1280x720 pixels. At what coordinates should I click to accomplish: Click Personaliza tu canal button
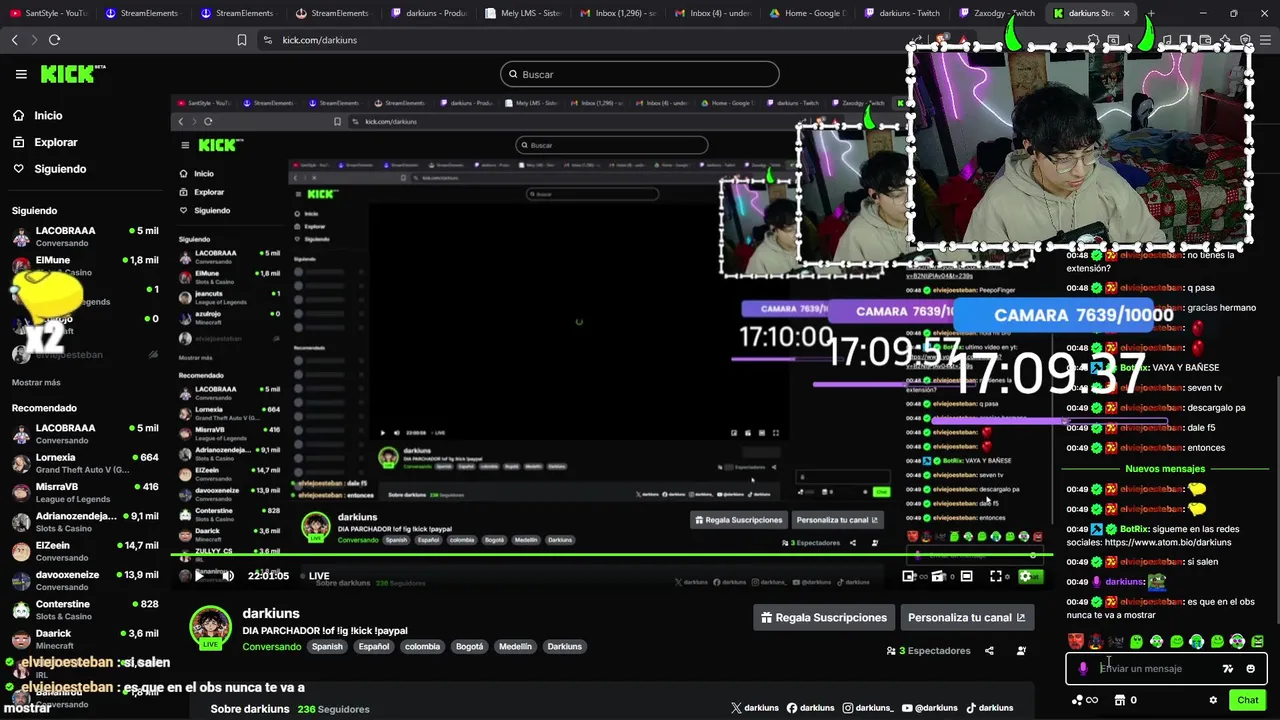(x=966, y=618)
